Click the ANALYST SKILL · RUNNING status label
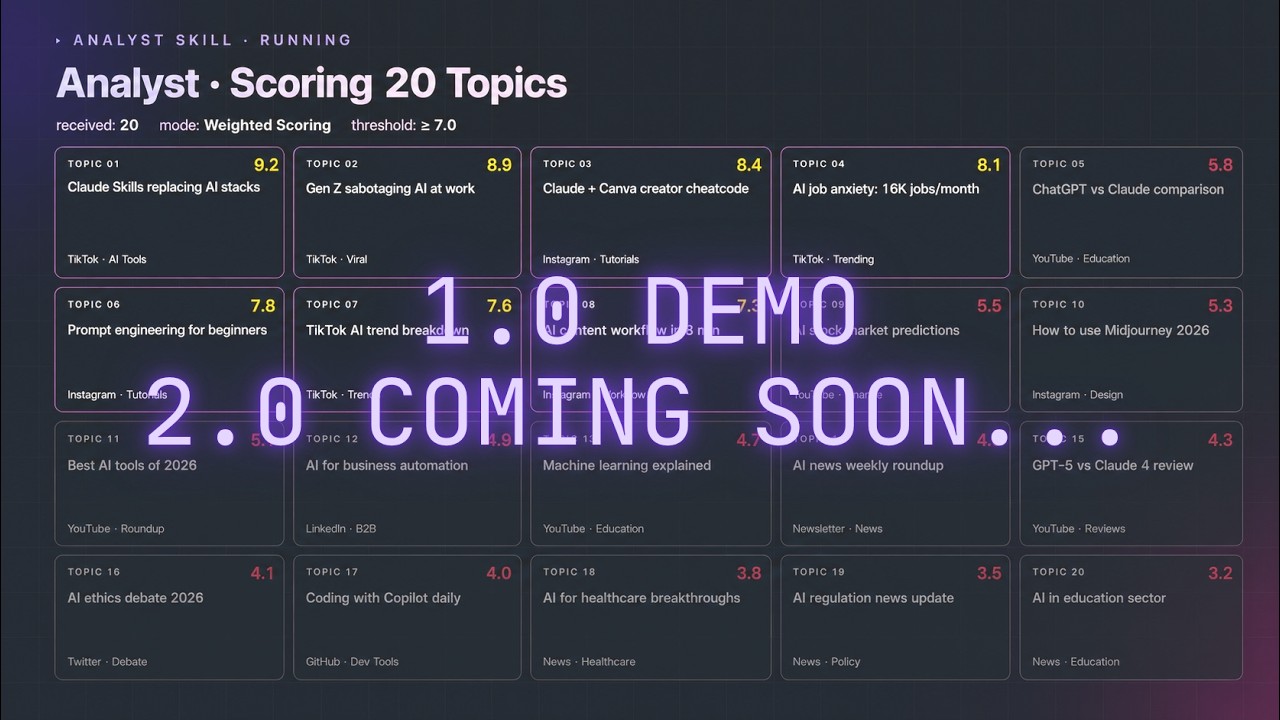Screen dimensions: 1280x720 coord(204,40)
